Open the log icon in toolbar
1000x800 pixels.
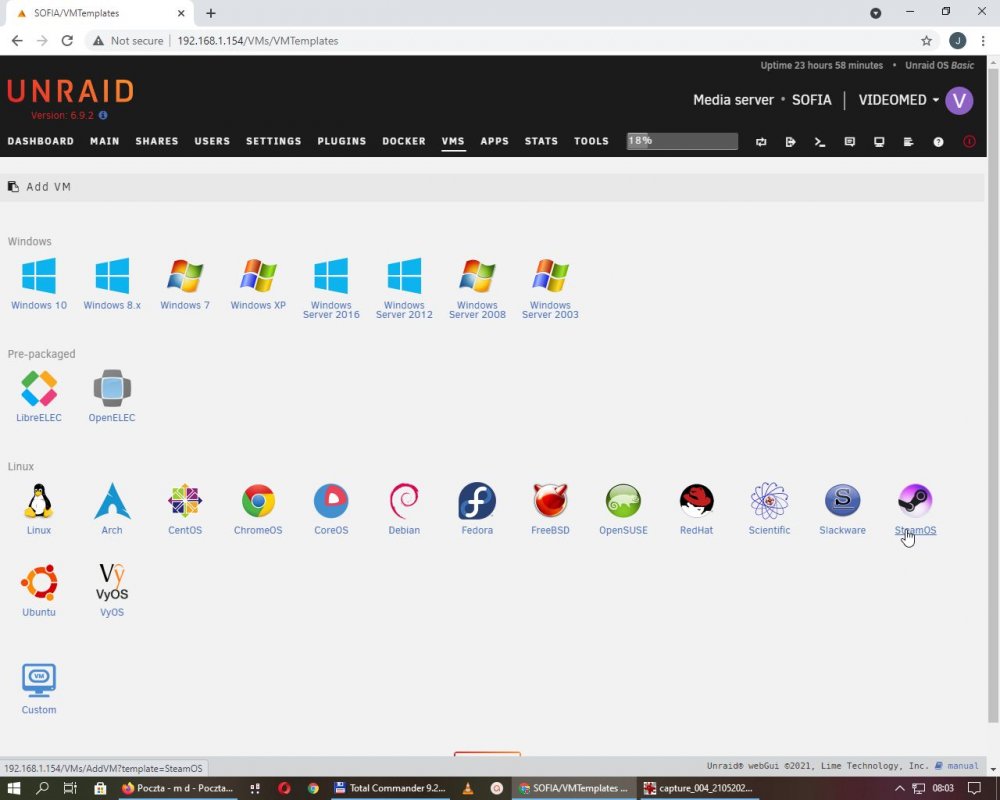[x=909, y=142]
